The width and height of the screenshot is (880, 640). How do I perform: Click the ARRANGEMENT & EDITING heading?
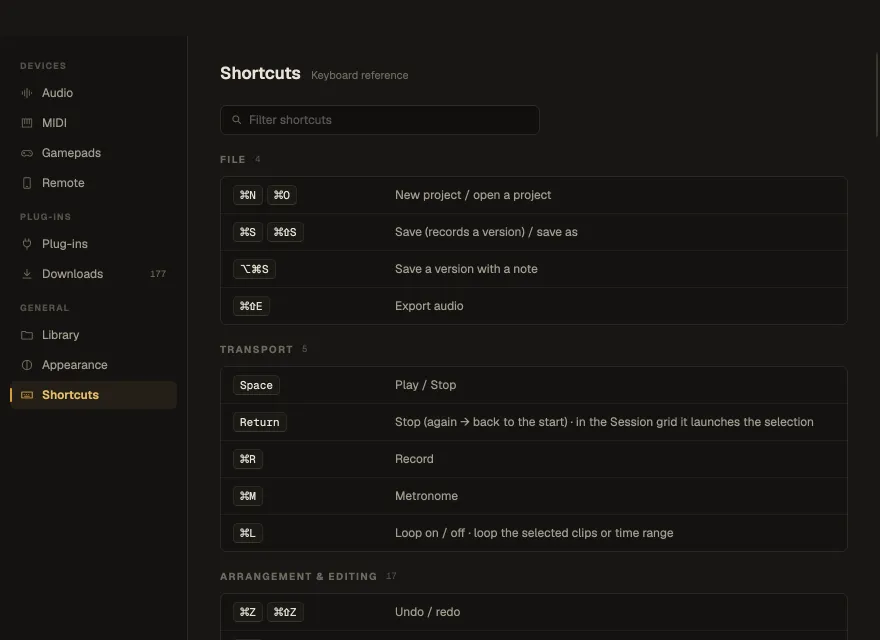point(299,577)
